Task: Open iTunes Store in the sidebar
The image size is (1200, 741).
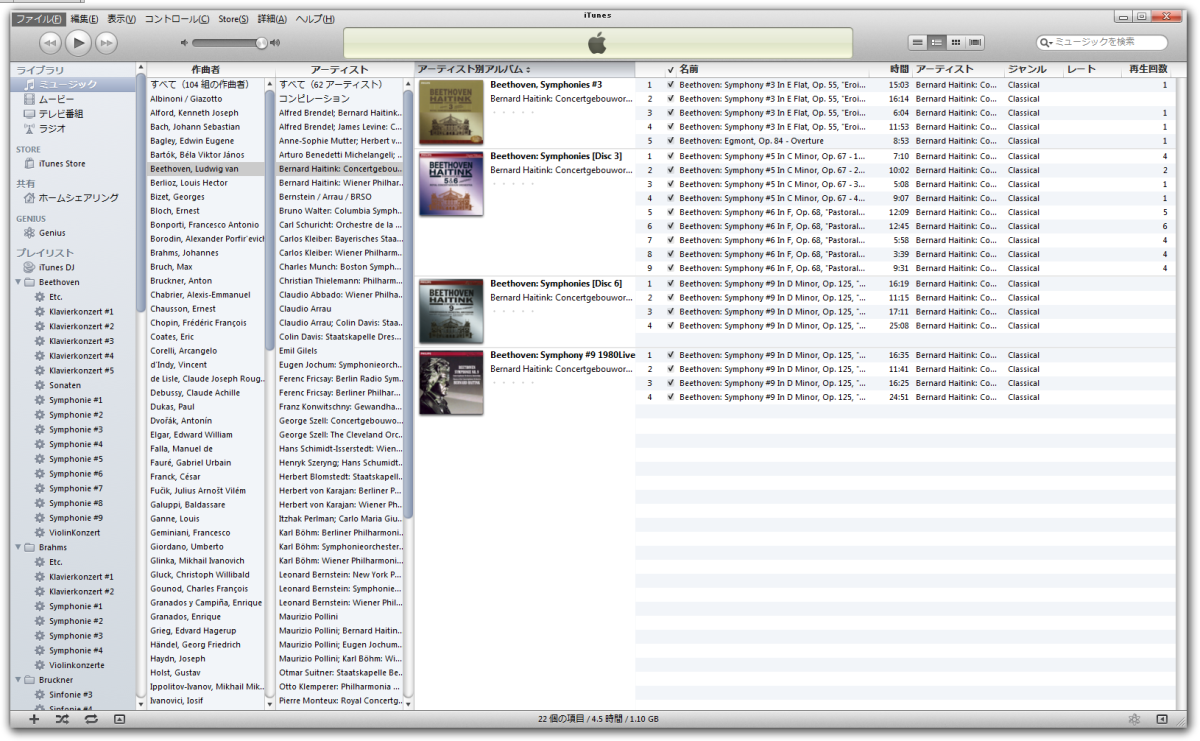Action: (61, 164)
